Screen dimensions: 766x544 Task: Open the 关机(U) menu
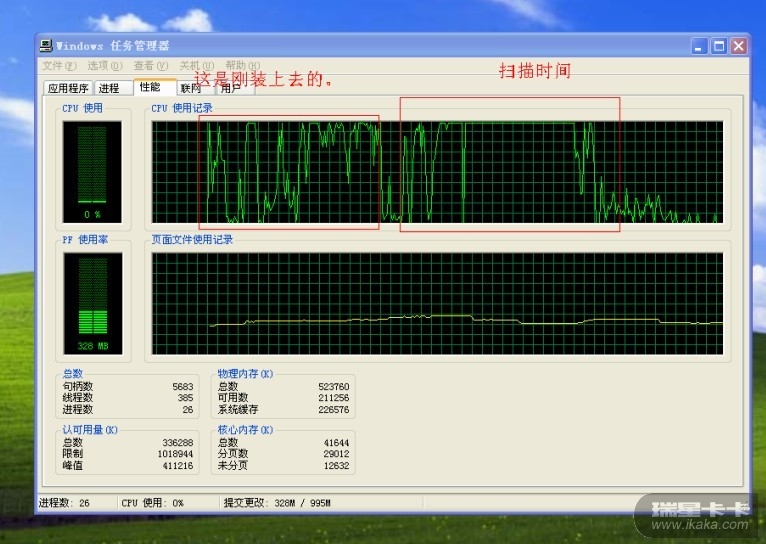pos(196,65)
